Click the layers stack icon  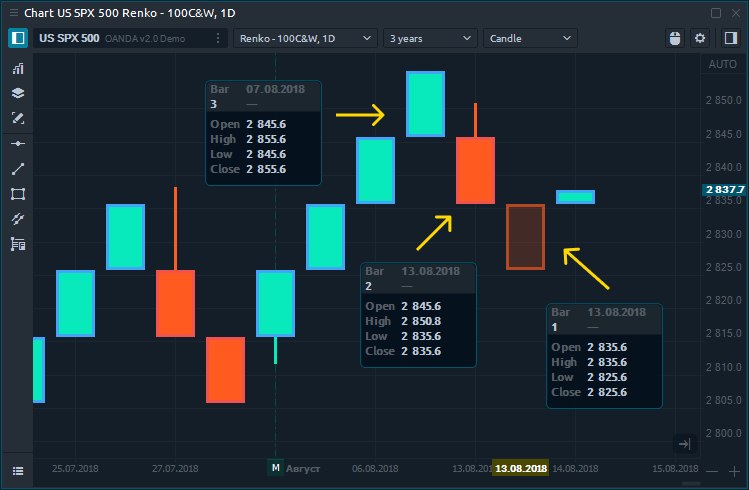pyautogui.click(x=18, y=93)
